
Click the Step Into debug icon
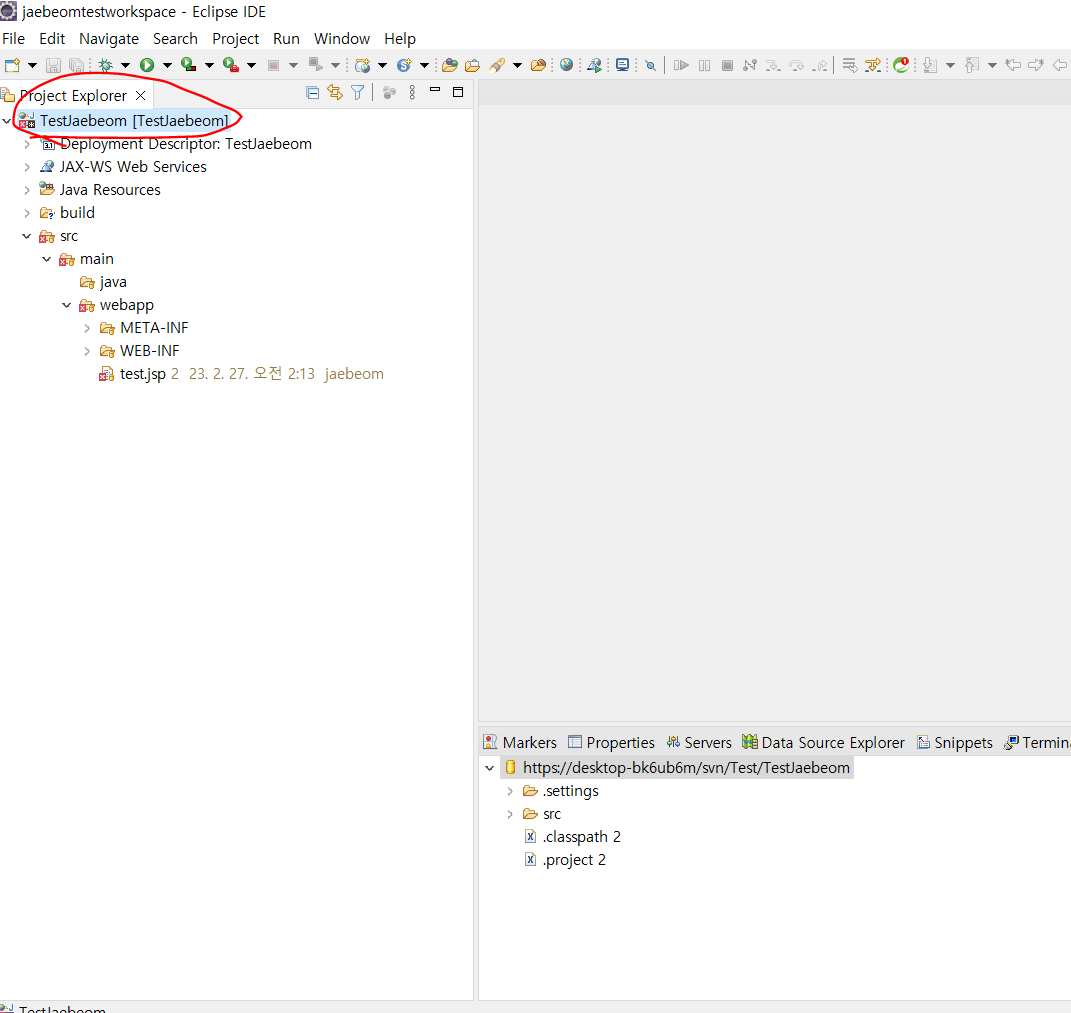point(773,66)
